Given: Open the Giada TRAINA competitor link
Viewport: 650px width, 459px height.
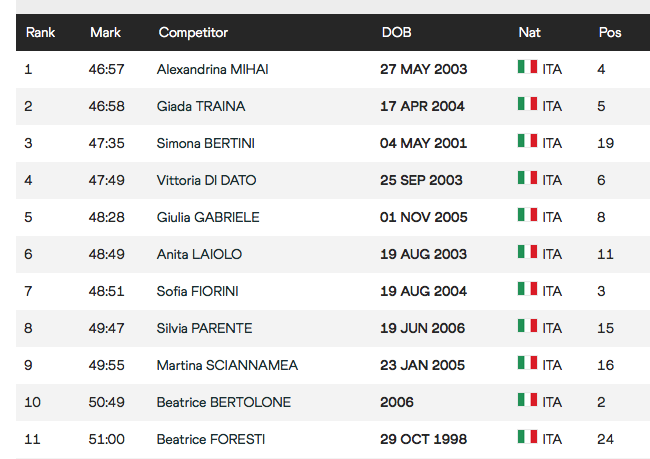Looking at the screenshot, I should point(201,106).
